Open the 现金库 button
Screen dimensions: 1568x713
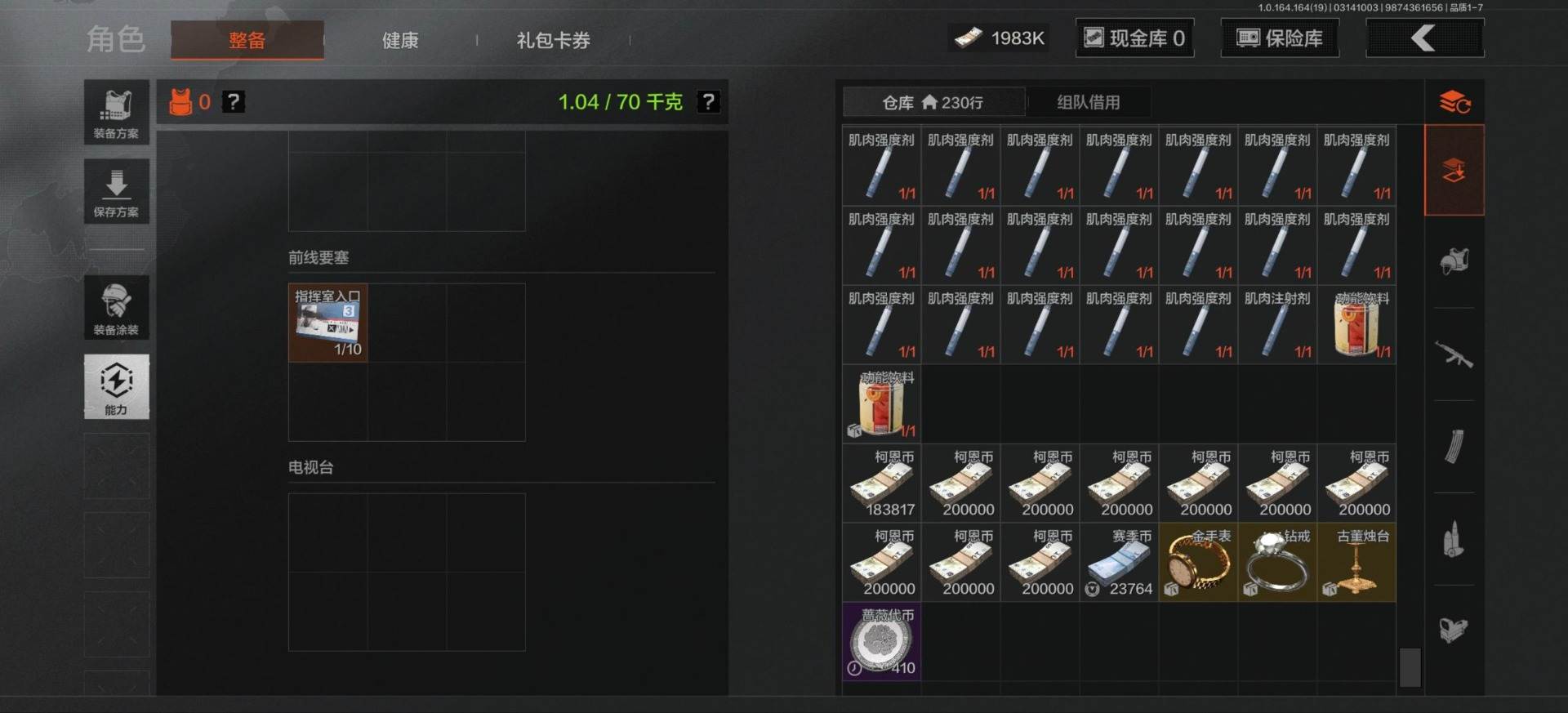pos(1134,38)
